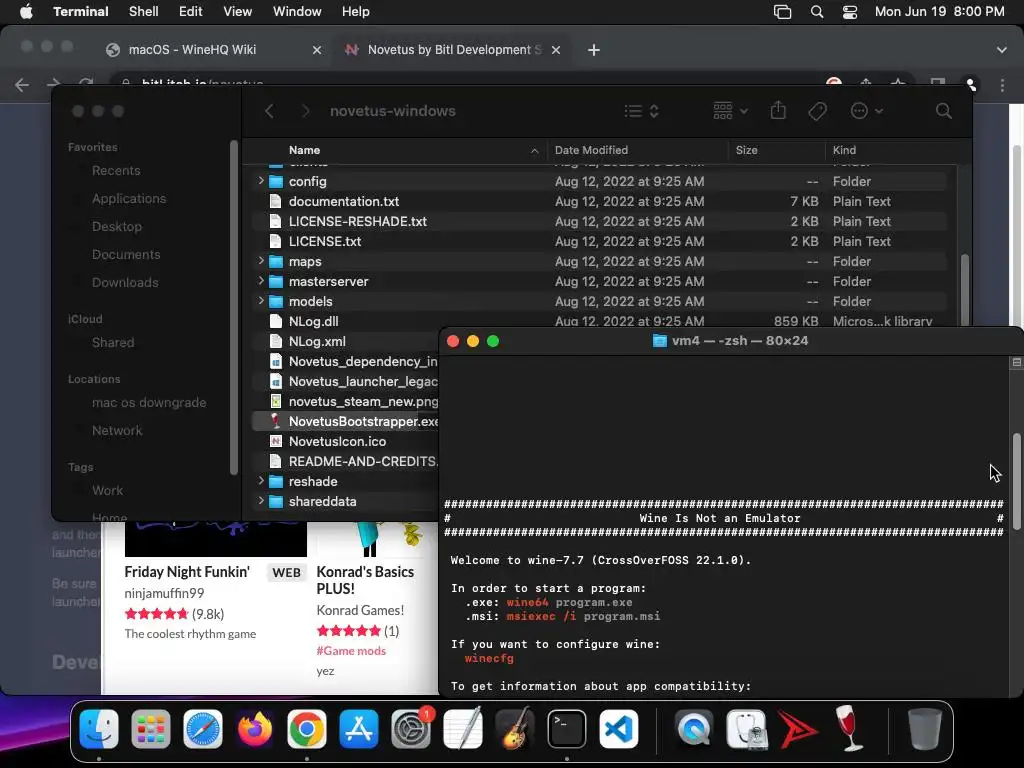Click the Finder file list scrollbar
Screen dimensions: 1024x768
[x=964, y=289]
